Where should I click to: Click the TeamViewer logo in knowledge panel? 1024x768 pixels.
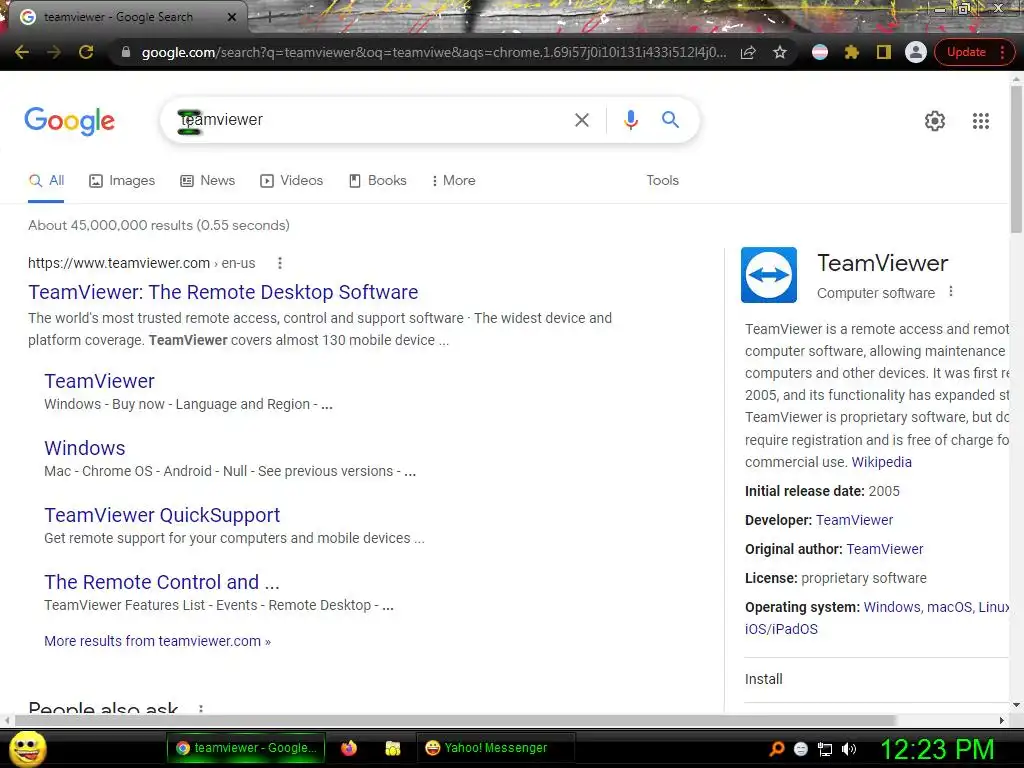click(769, 275)
